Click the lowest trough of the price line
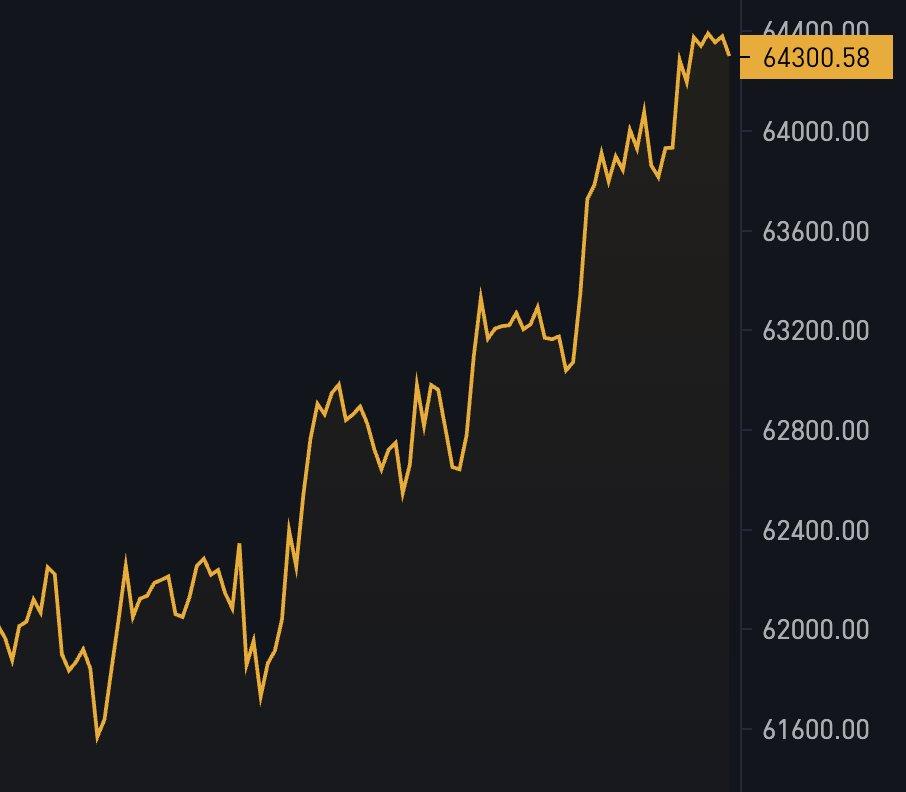Screen dimensions: 906x792 (x=97, y=738)
